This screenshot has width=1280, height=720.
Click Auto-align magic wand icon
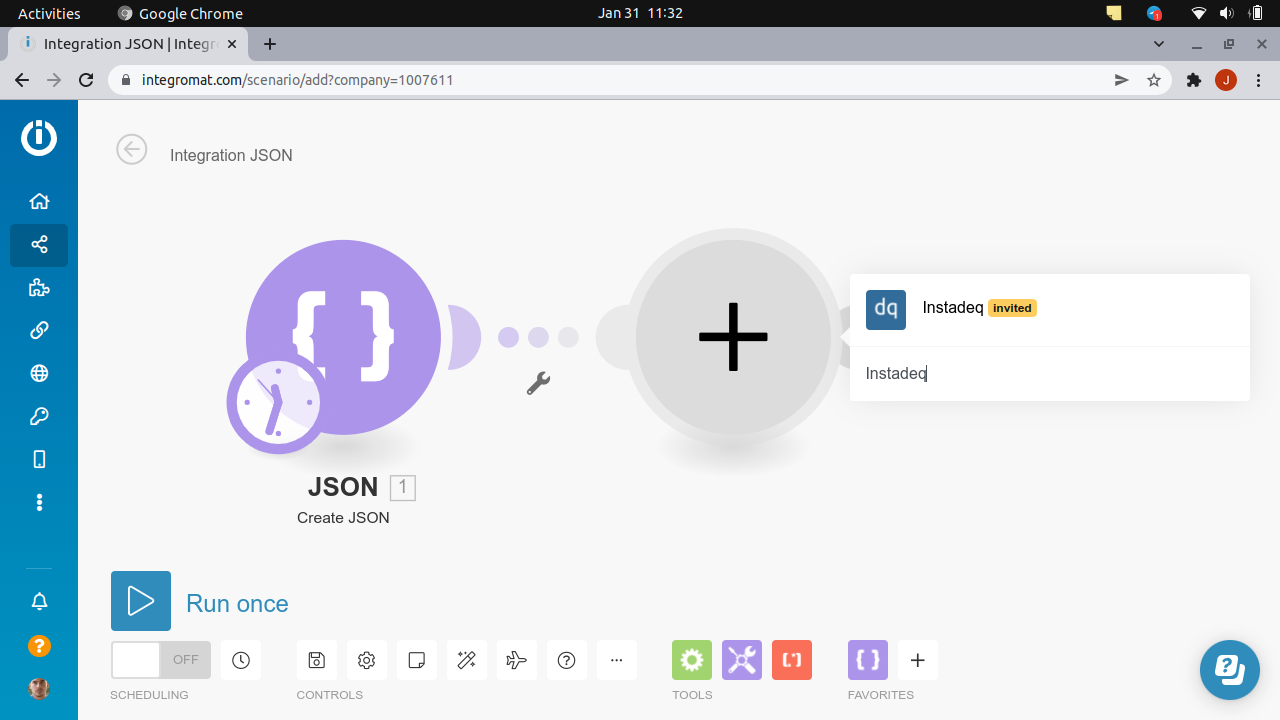(x=467, y=660)
